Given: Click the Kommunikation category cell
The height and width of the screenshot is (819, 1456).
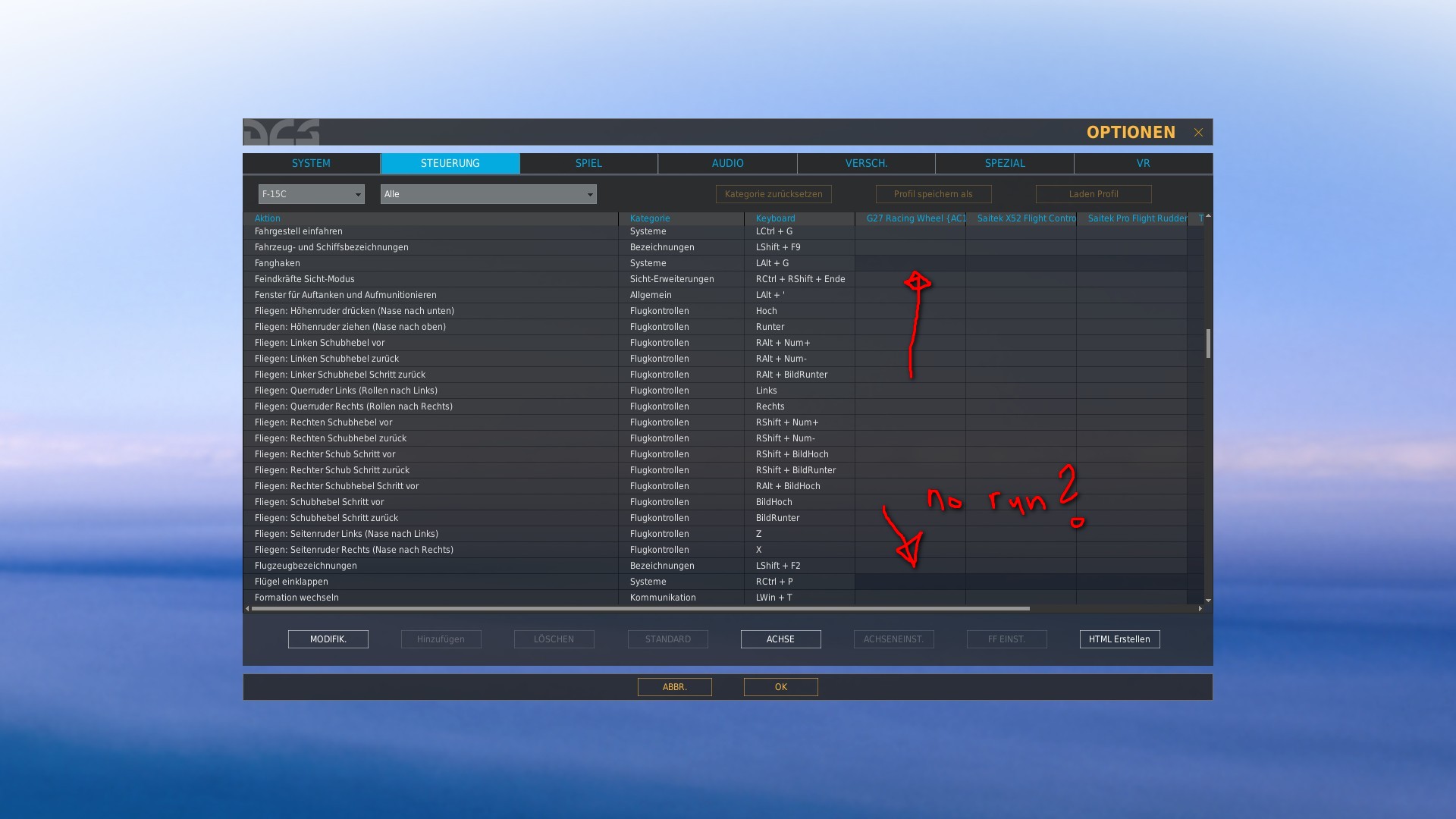Looking at the screenshot, I should click(682, 598).
